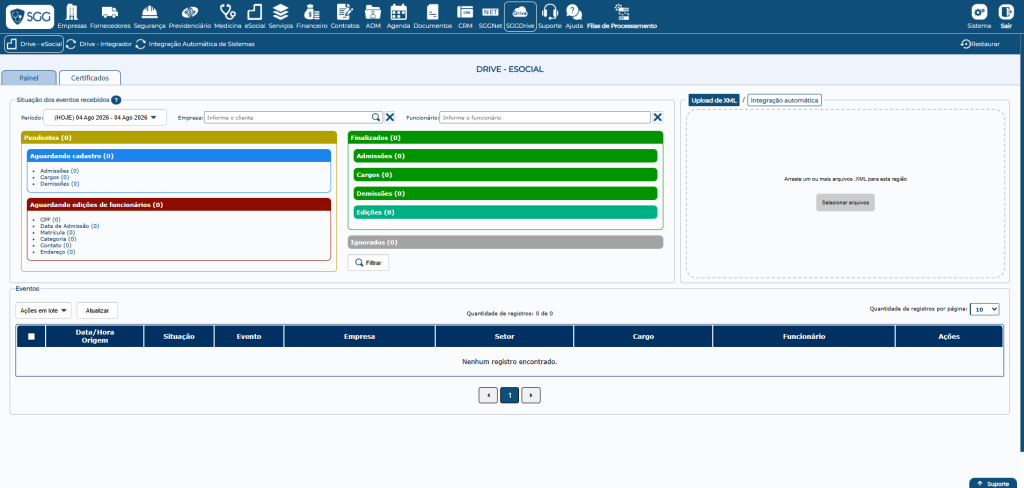Open the Período date range dropdown

click(x=105, y=118)
